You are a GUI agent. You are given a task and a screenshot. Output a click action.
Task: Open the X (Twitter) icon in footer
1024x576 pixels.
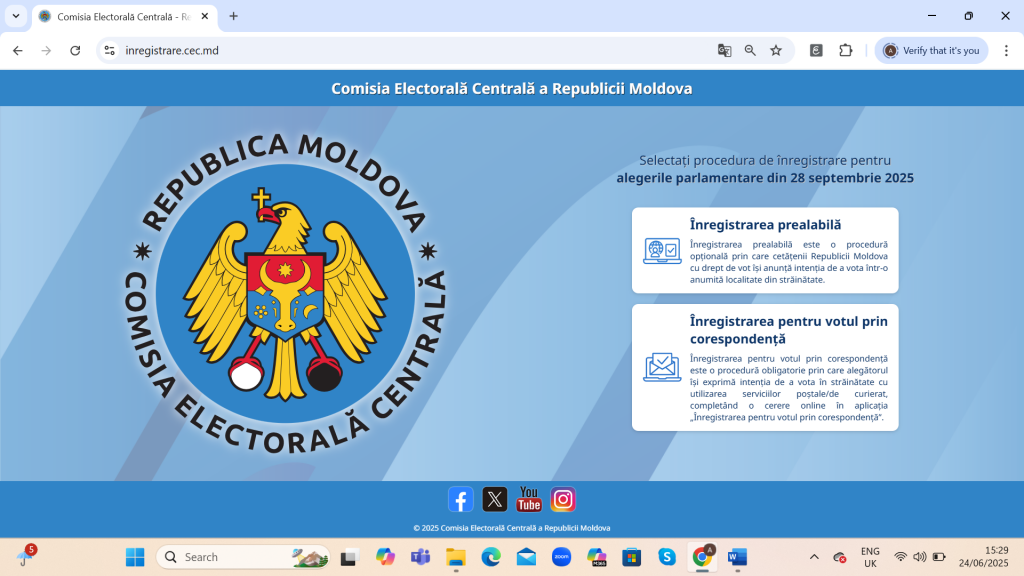pyautogui.click(x=494, y=500)
